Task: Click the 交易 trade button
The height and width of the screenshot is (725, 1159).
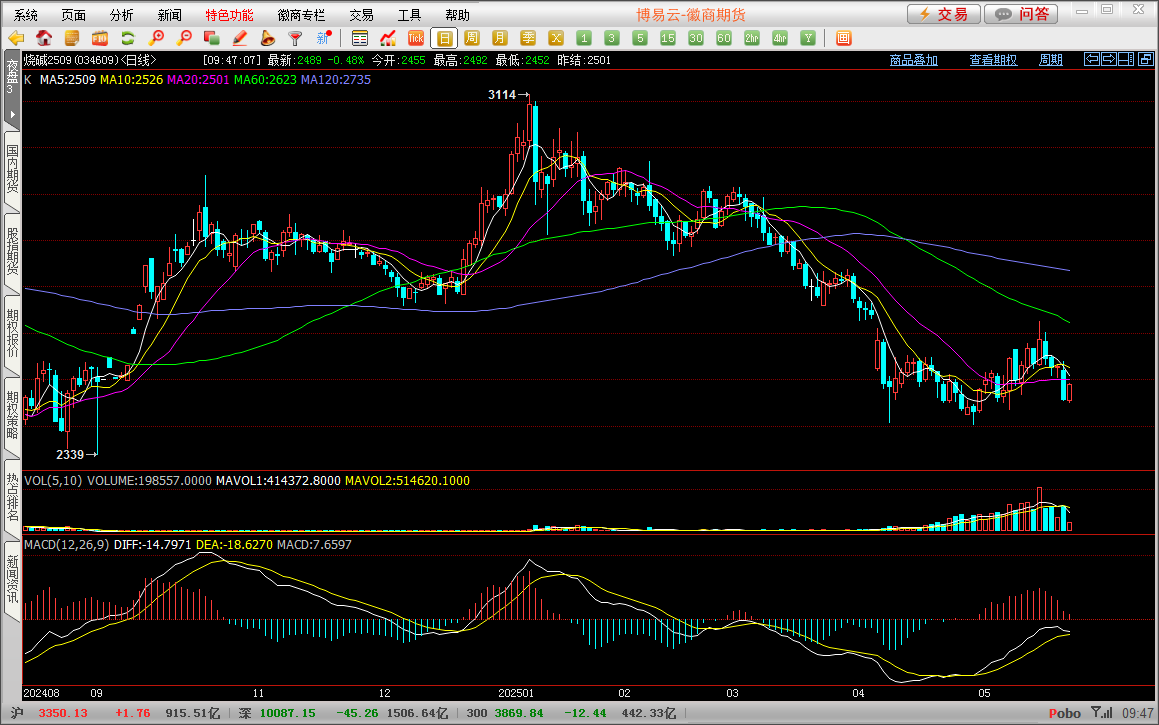Action: point(943,14)
